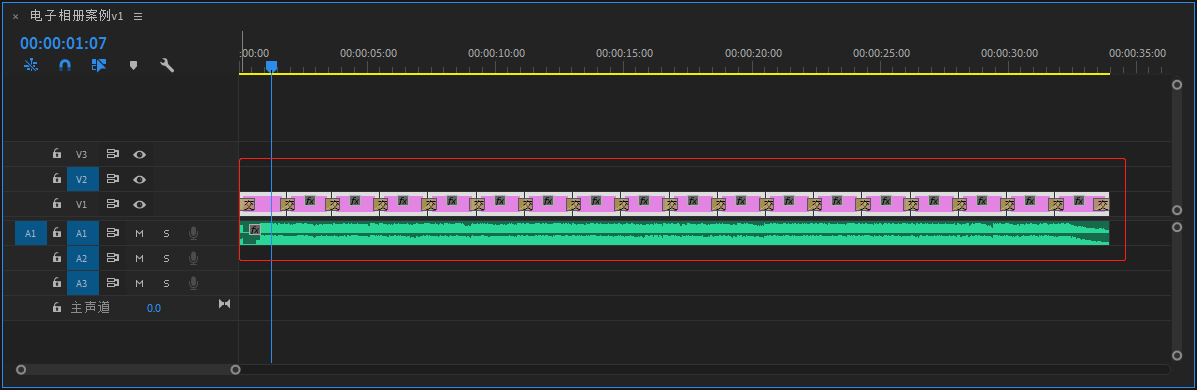Viewport: 1197px width, 390px height.
Task: Click right handle of horizontal zoom scrollbar
Action: [236, 369]
